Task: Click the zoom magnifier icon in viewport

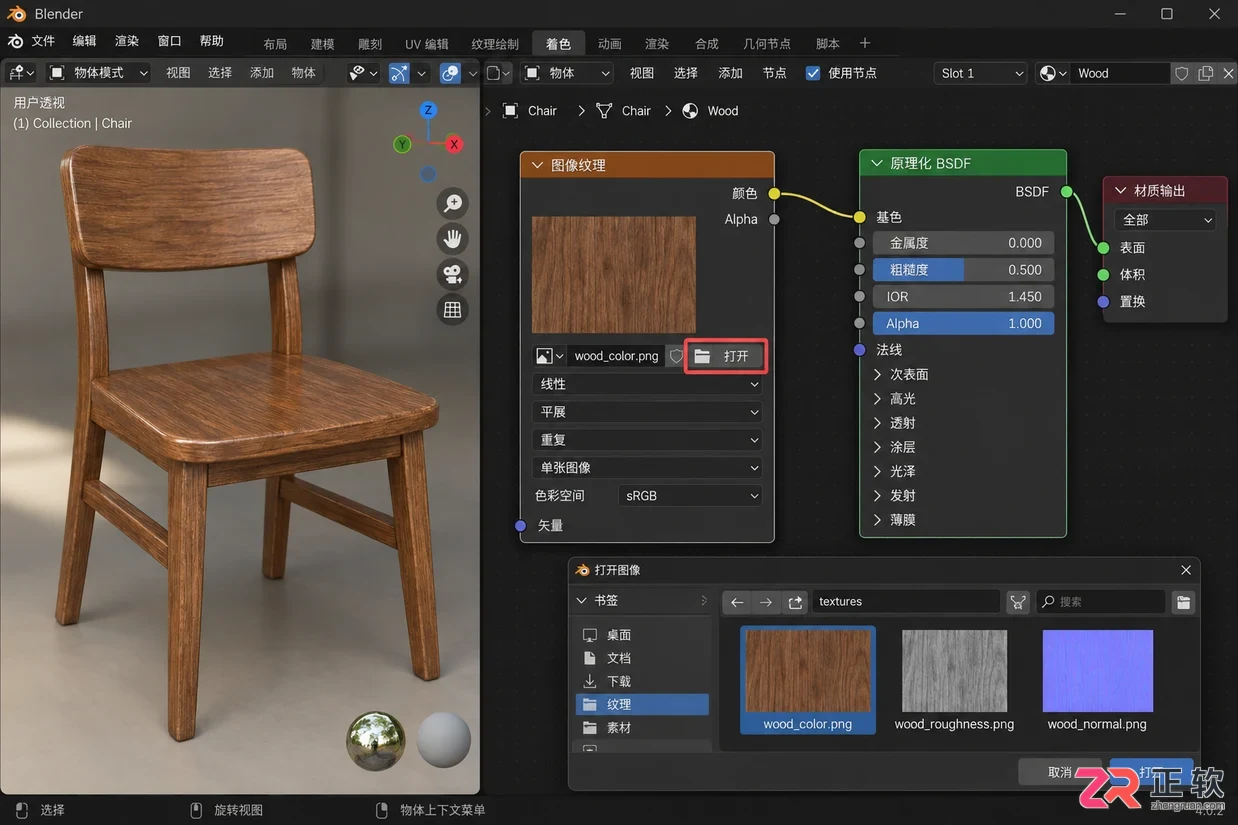Action: tap(453, 203)
